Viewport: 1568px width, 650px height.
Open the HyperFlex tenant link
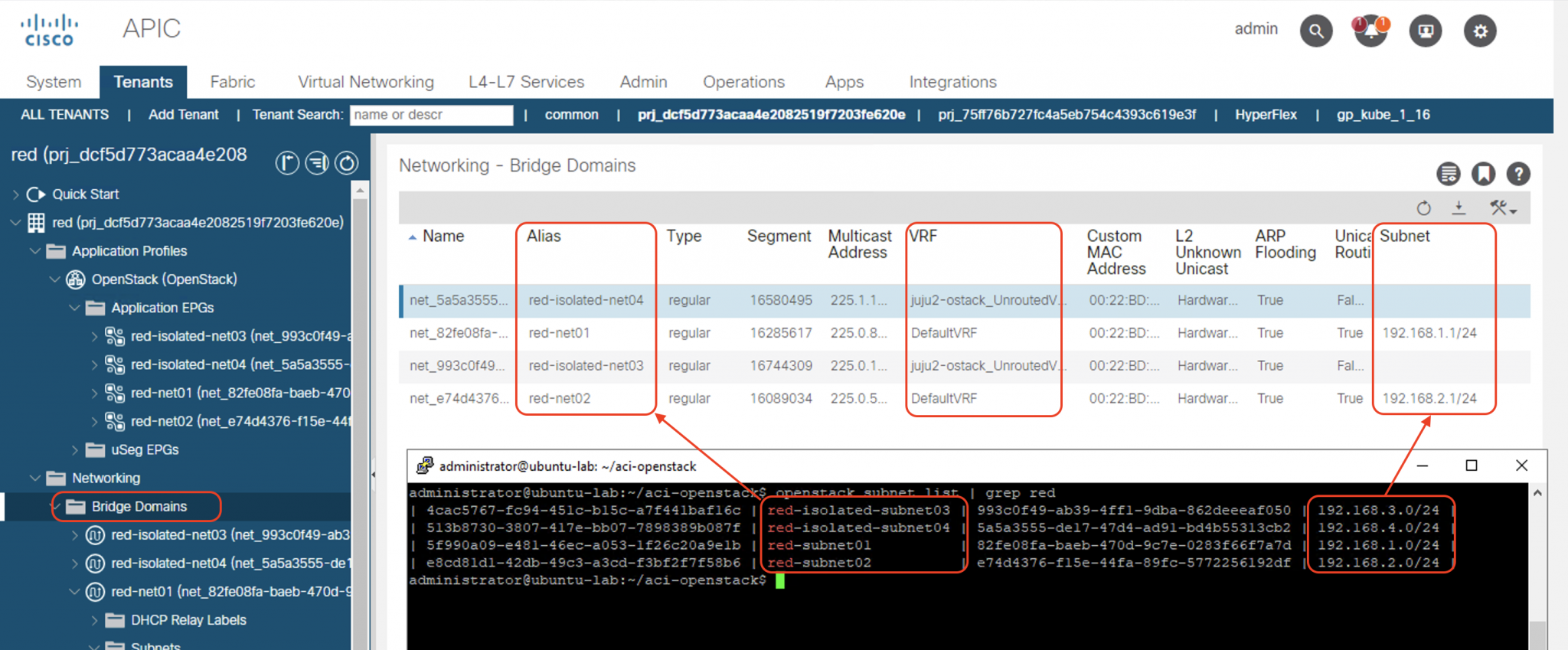(x=1266, y=115)
